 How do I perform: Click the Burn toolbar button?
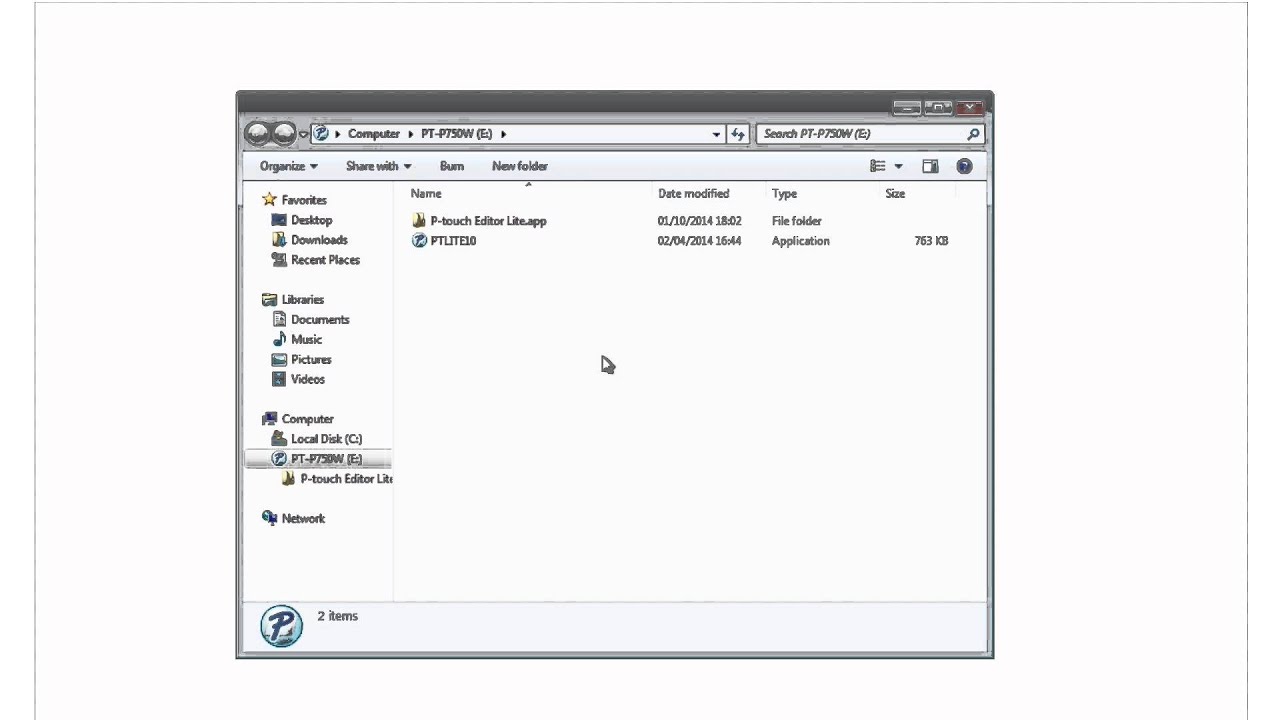pos(452,166)
